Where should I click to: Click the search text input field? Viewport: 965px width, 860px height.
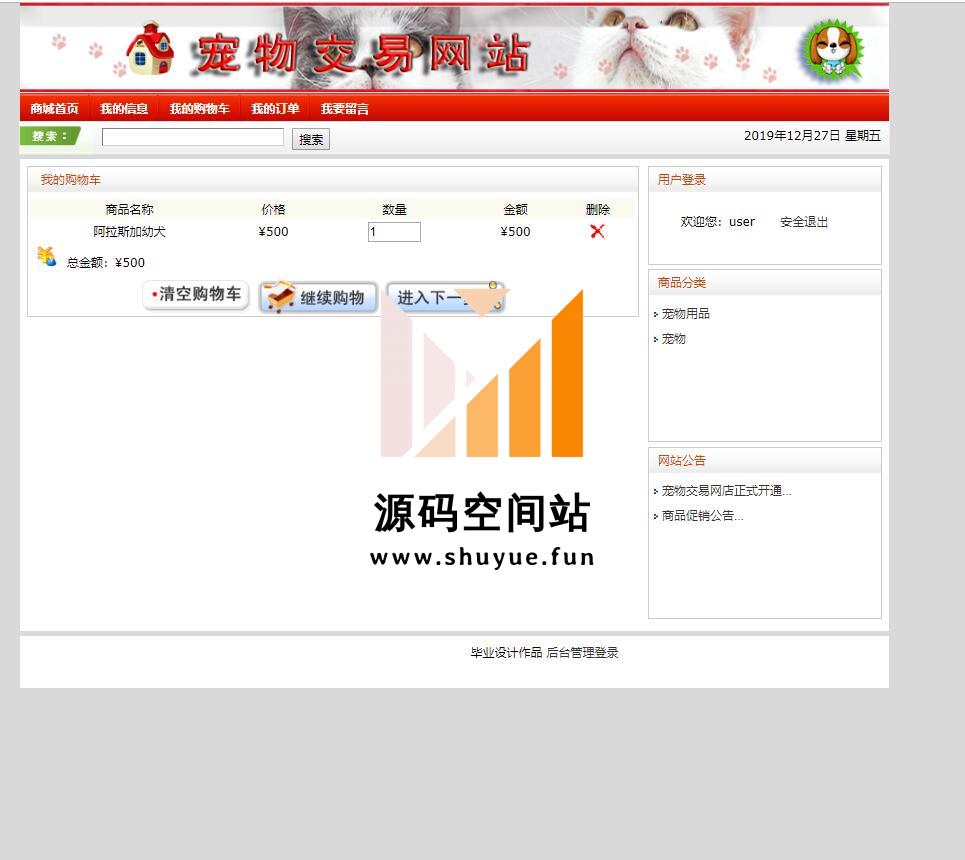click(193, 138)
